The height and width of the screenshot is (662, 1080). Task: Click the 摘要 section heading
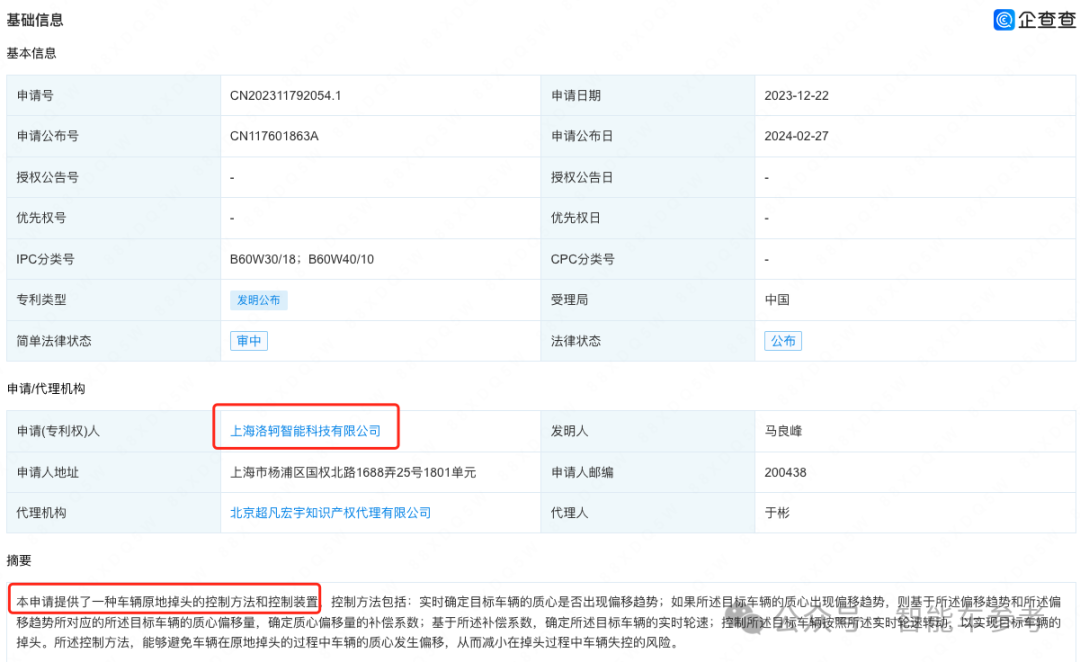[19, 560]
